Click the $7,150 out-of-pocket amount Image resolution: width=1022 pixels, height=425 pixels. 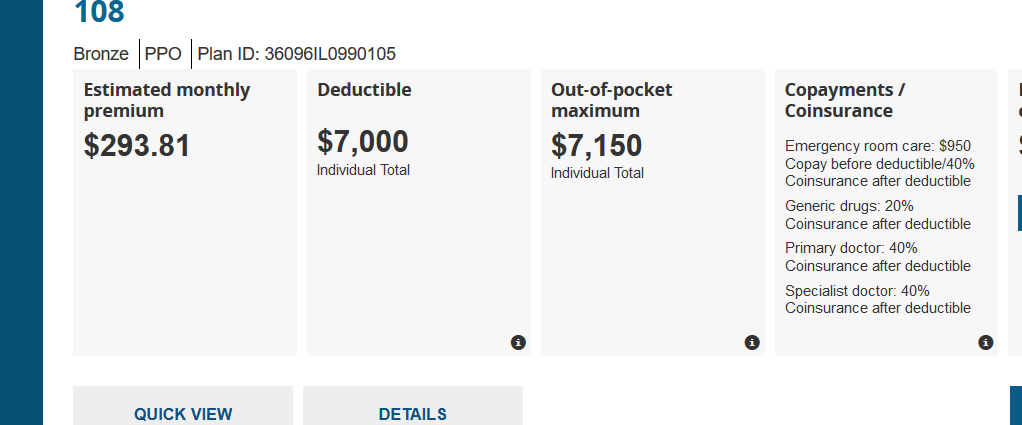(597, 146)
